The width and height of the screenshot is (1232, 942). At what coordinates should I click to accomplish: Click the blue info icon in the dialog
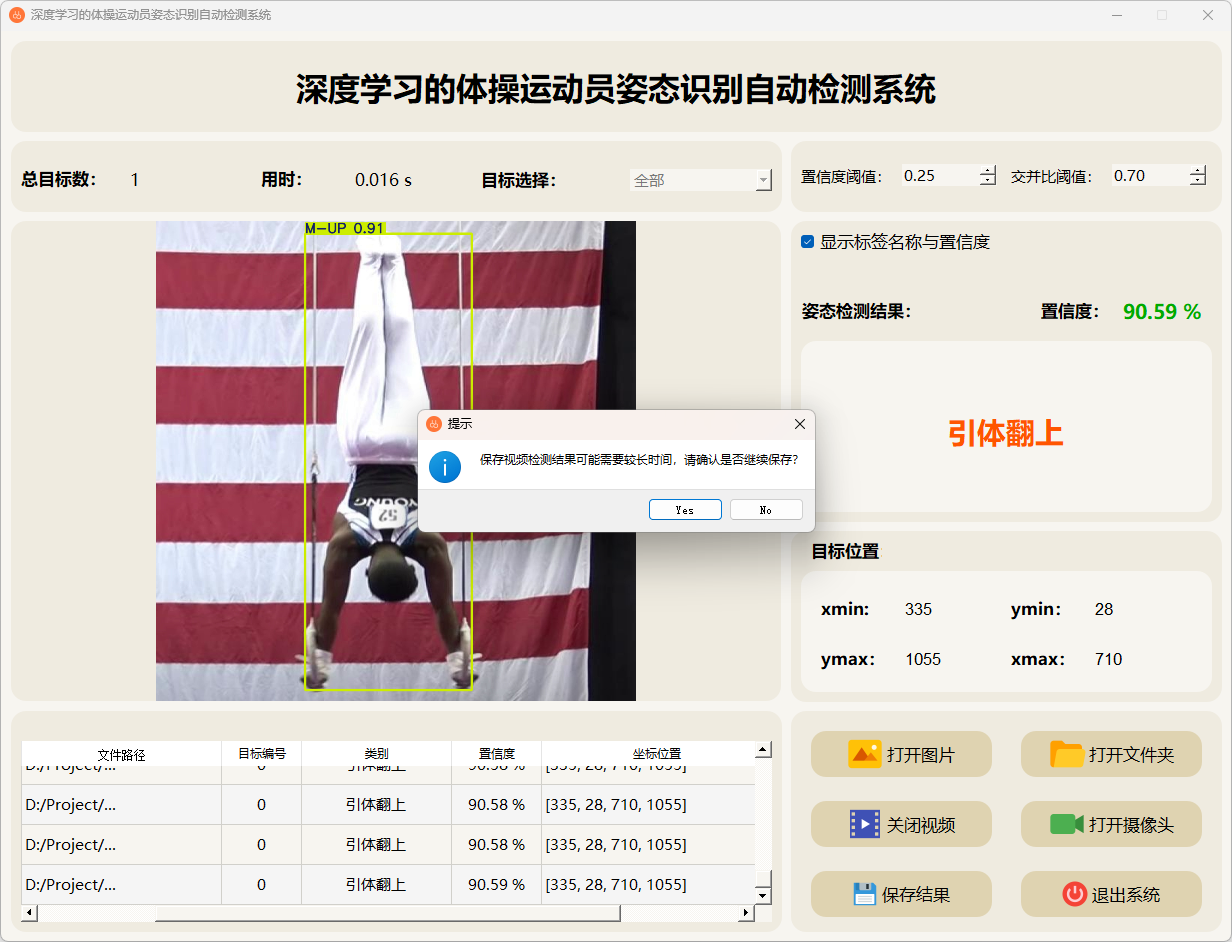pos(444,466)
